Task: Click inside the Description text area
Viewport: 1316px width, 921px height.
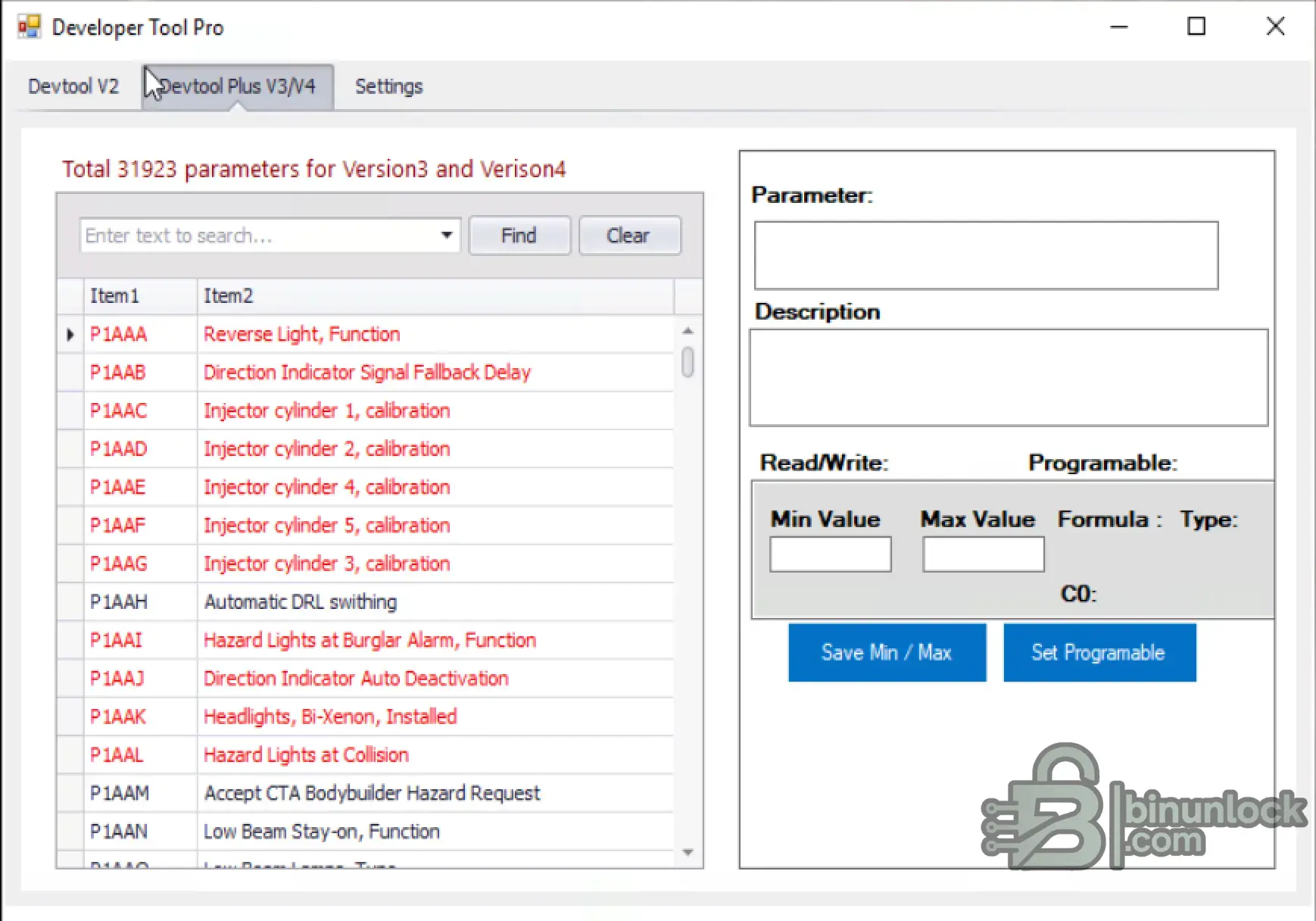Action: coord(1009,377)
